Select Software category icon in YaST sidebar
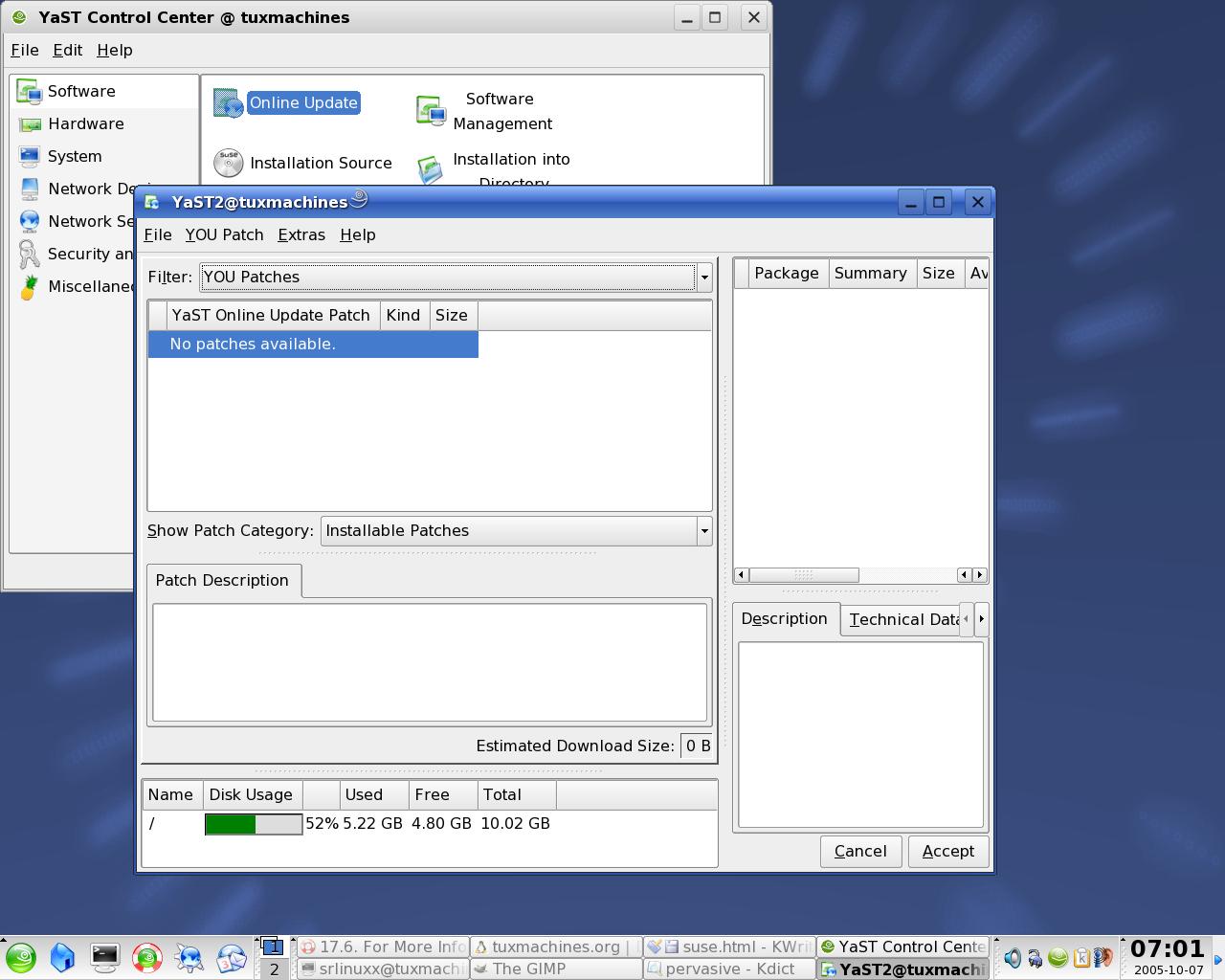The image size is (1225, 980). click(30, 92)
